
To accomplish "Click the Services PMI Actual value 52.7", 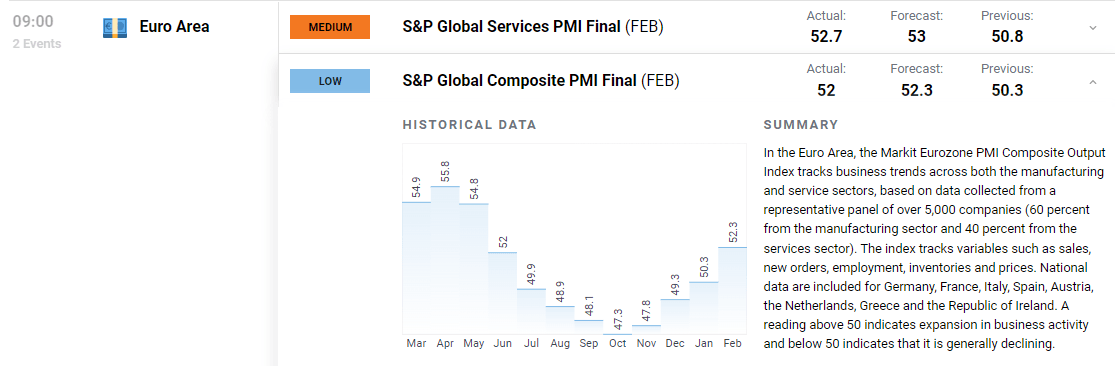I will [x=826, y=36].
